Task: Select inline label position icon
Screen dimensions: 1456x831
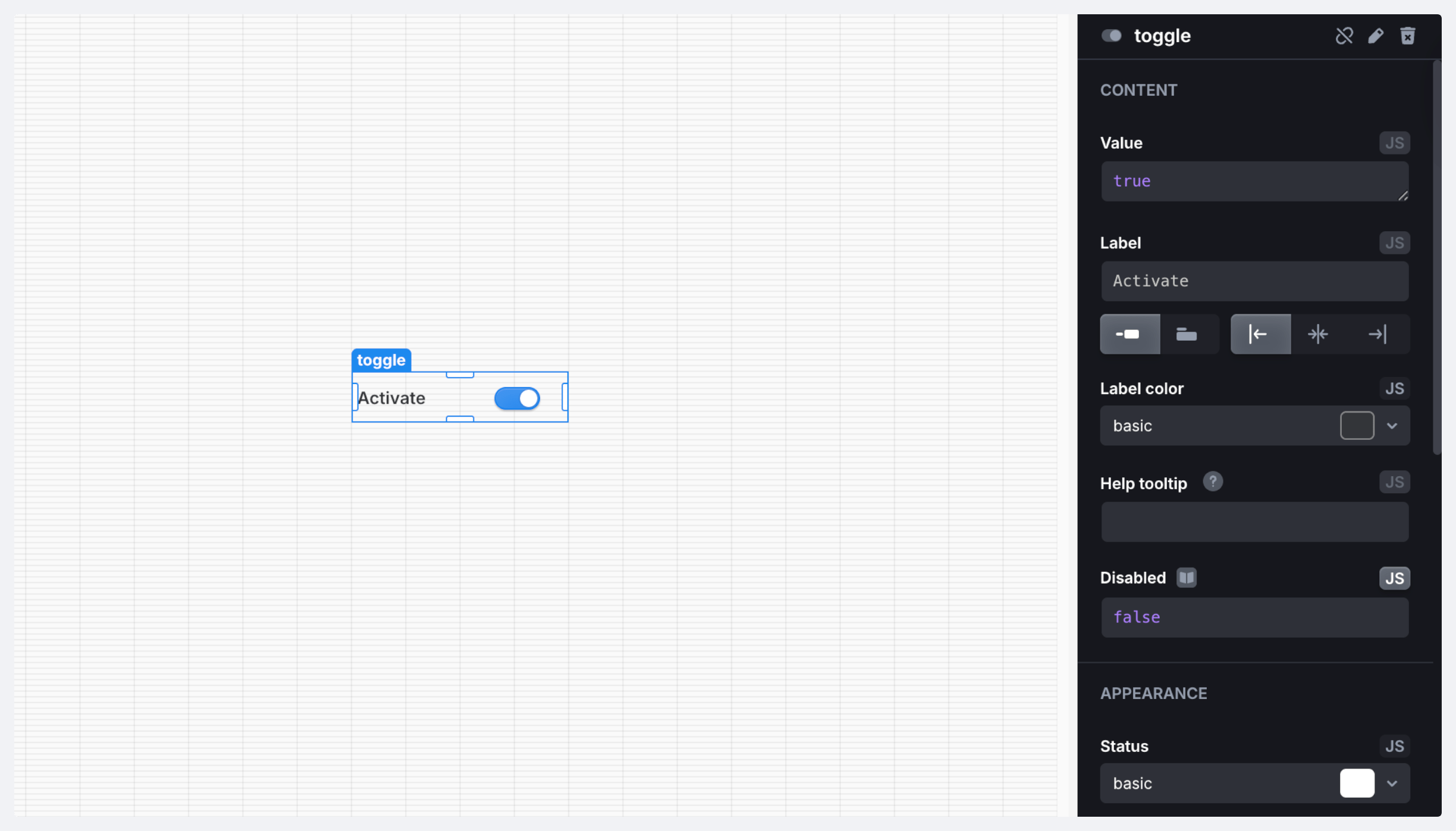Action: click(1129, 334)
